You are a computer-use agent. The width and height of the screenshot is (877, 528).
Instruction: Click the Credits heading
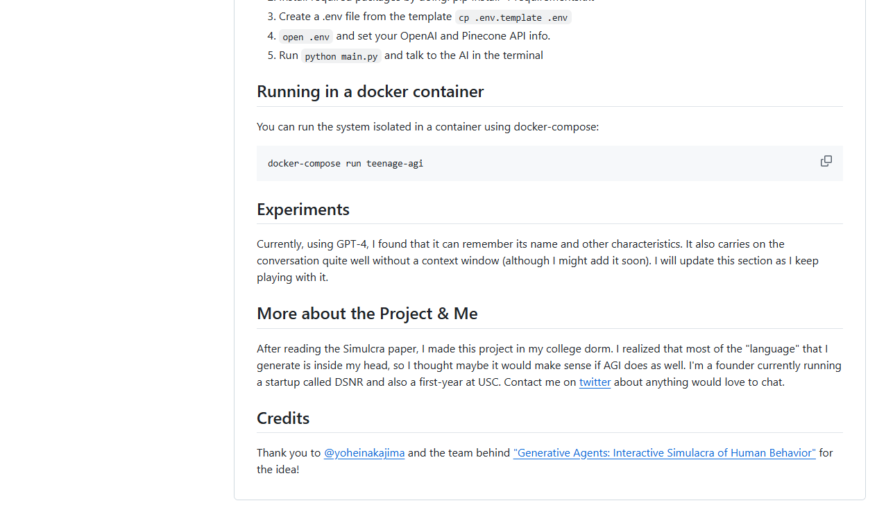click(x=283, y=418)
